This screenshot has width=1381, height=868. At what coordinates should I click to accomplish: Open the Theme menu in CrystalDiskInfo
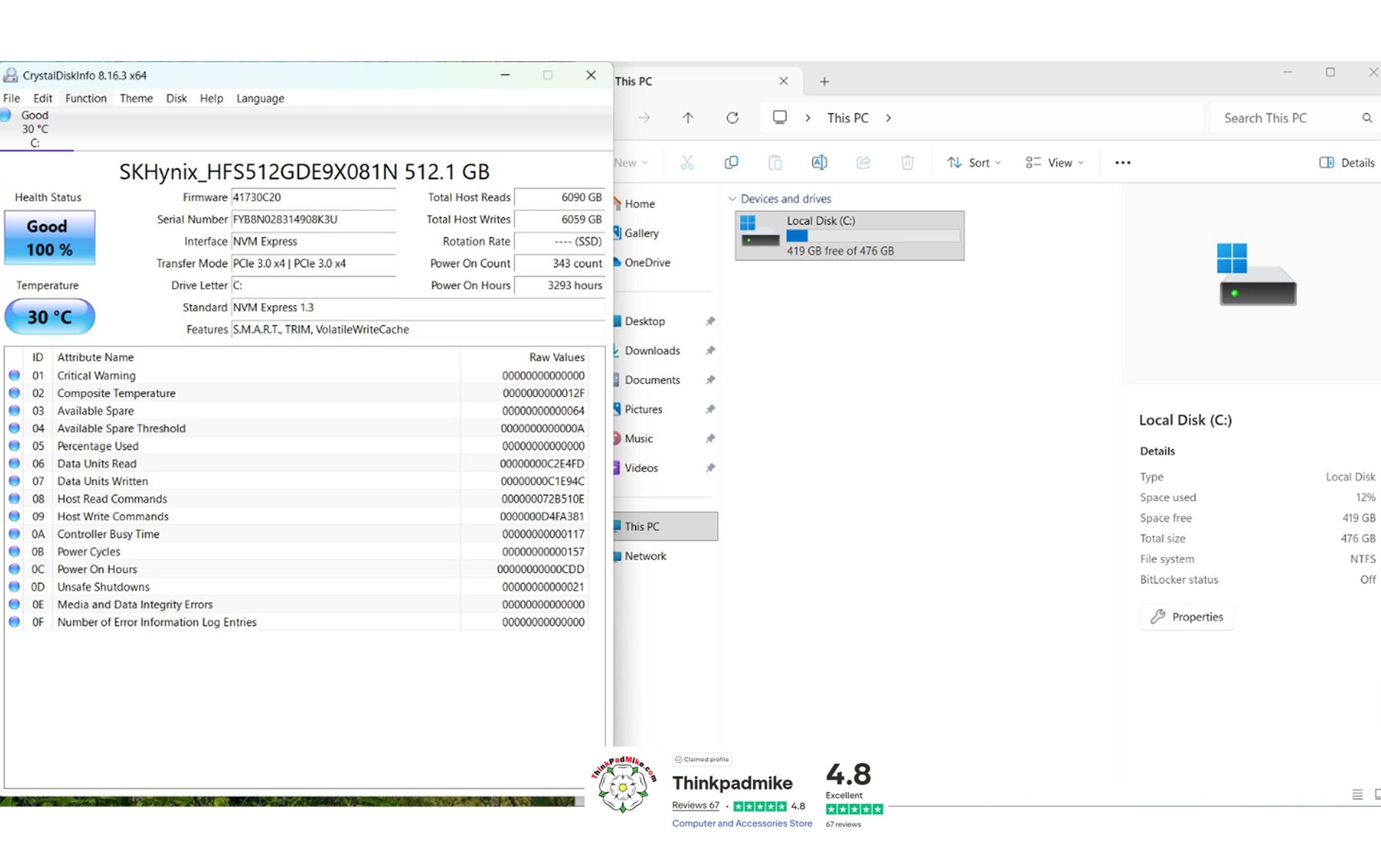coord(136,98)
